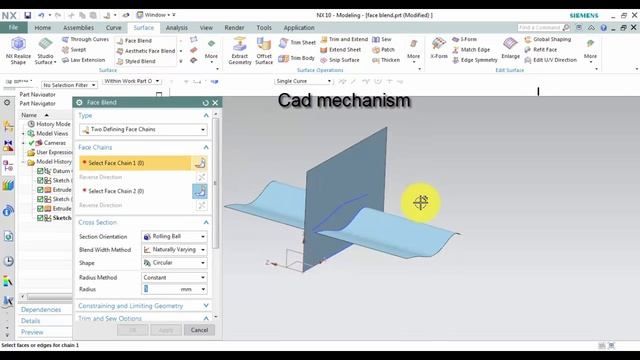This screenshot has height=360, width=640.
Task: Collapse the Face Chains section
Action: tap(206, 147)
